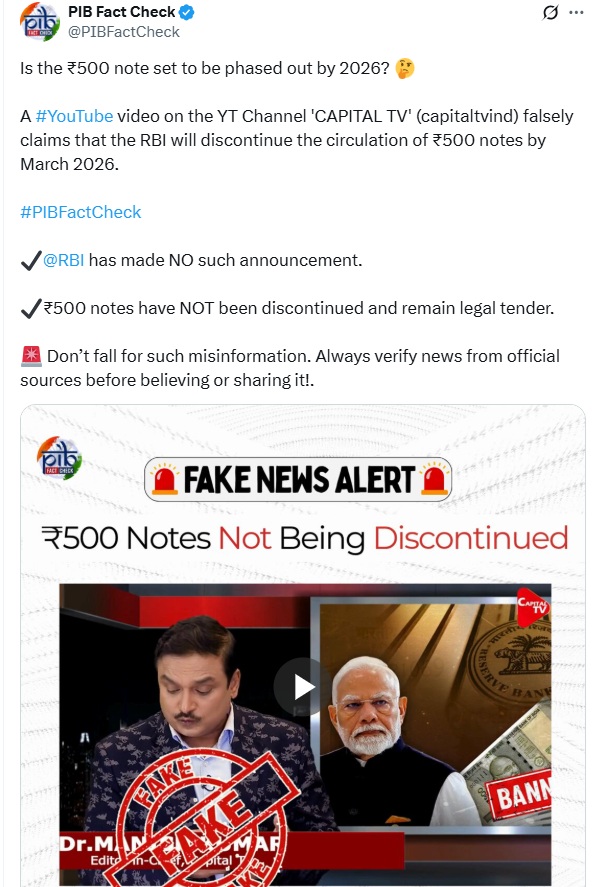The width and height of the screenshot is (602, 887).
Task: Click ₹500 Notes Not Being Discontinued headline
Action: [305, 538]
